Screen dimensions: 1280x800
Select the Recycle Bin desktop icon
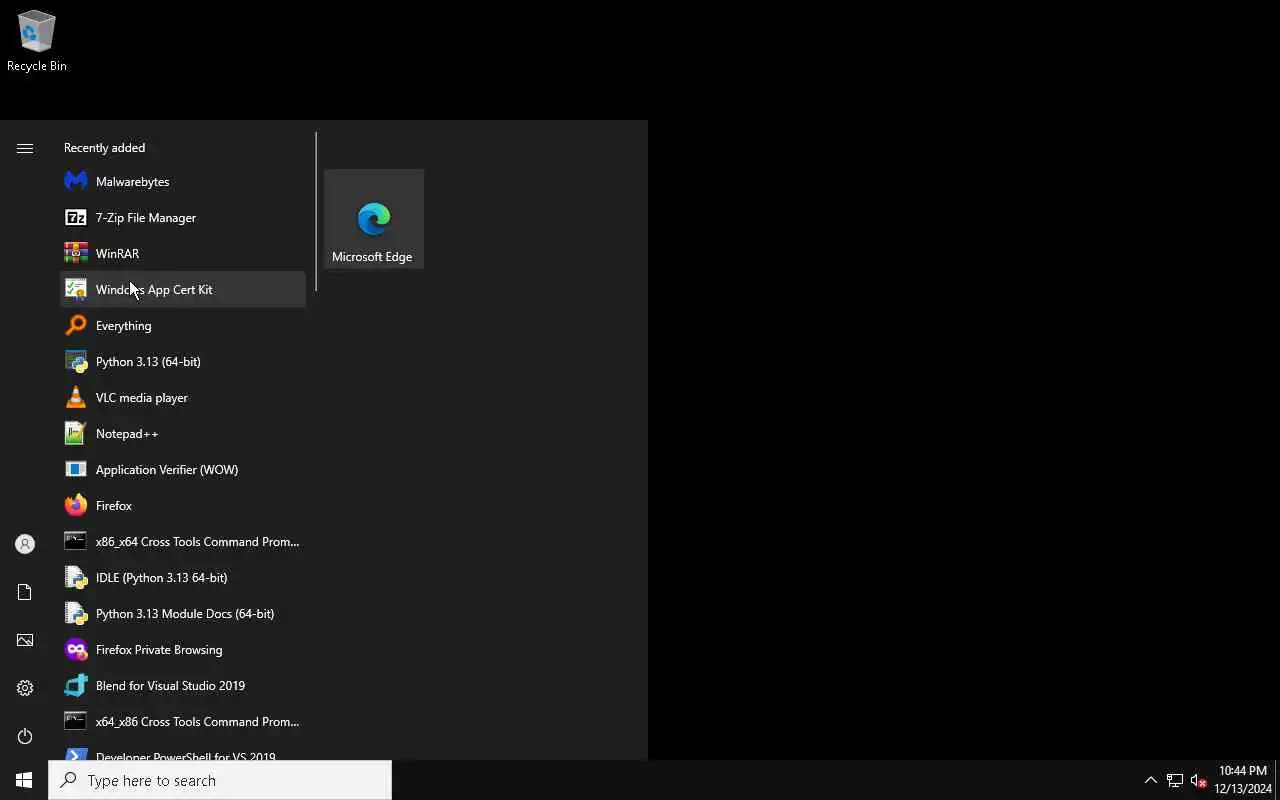coord(37,42)
